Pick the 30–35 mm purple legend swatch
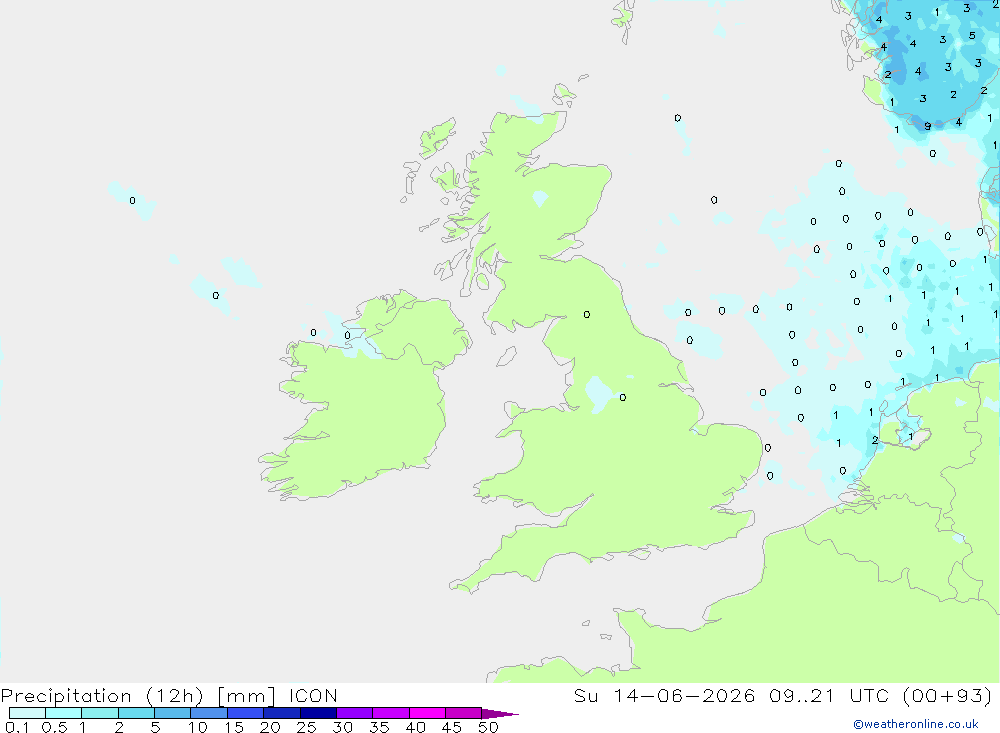Screen dimensions: 1000x733 [355, 713]
